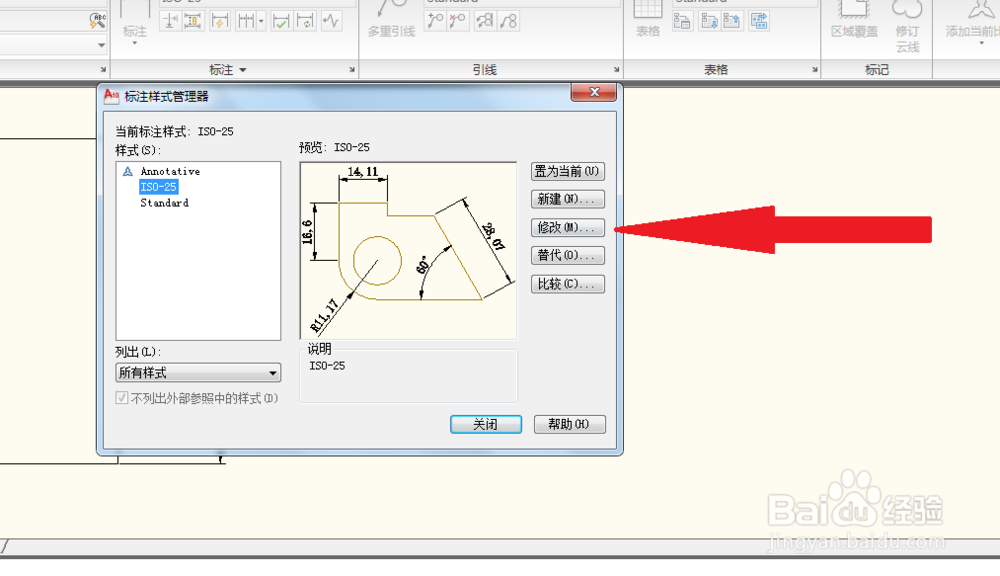Viewport: 1000px width, 576px height.
Task: Expand the 标注 panel title arrow
Action: pyautogui.click(x=243, y=70)
